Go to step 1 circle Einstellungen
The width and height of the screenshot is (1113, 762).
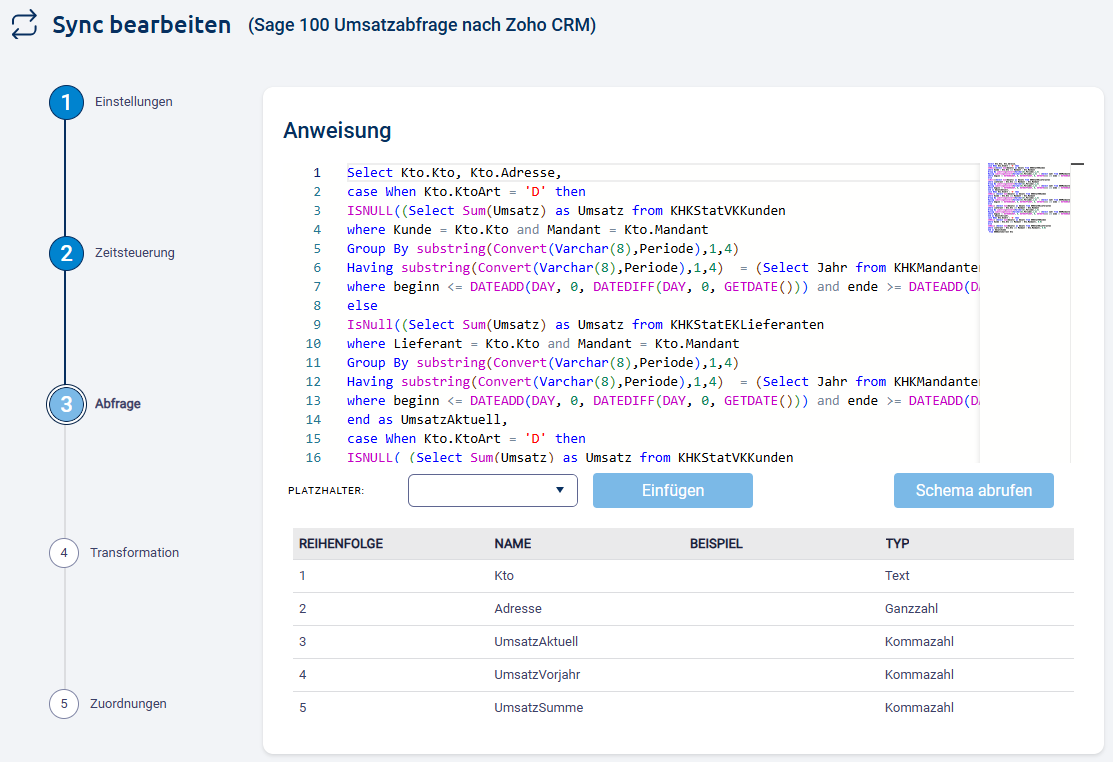[66, 102]
